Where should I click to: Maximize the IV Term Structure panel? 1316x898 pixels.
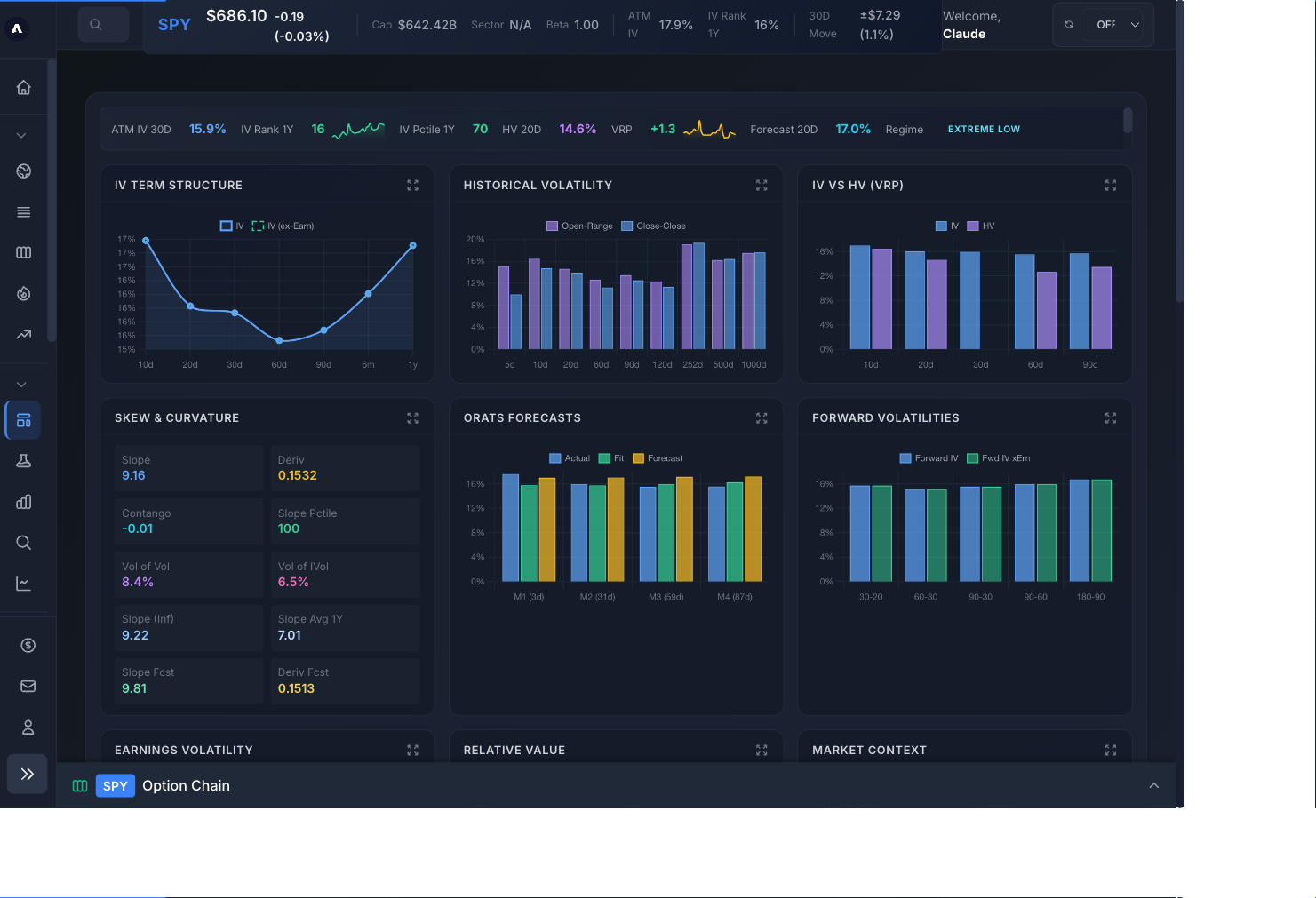412,185
